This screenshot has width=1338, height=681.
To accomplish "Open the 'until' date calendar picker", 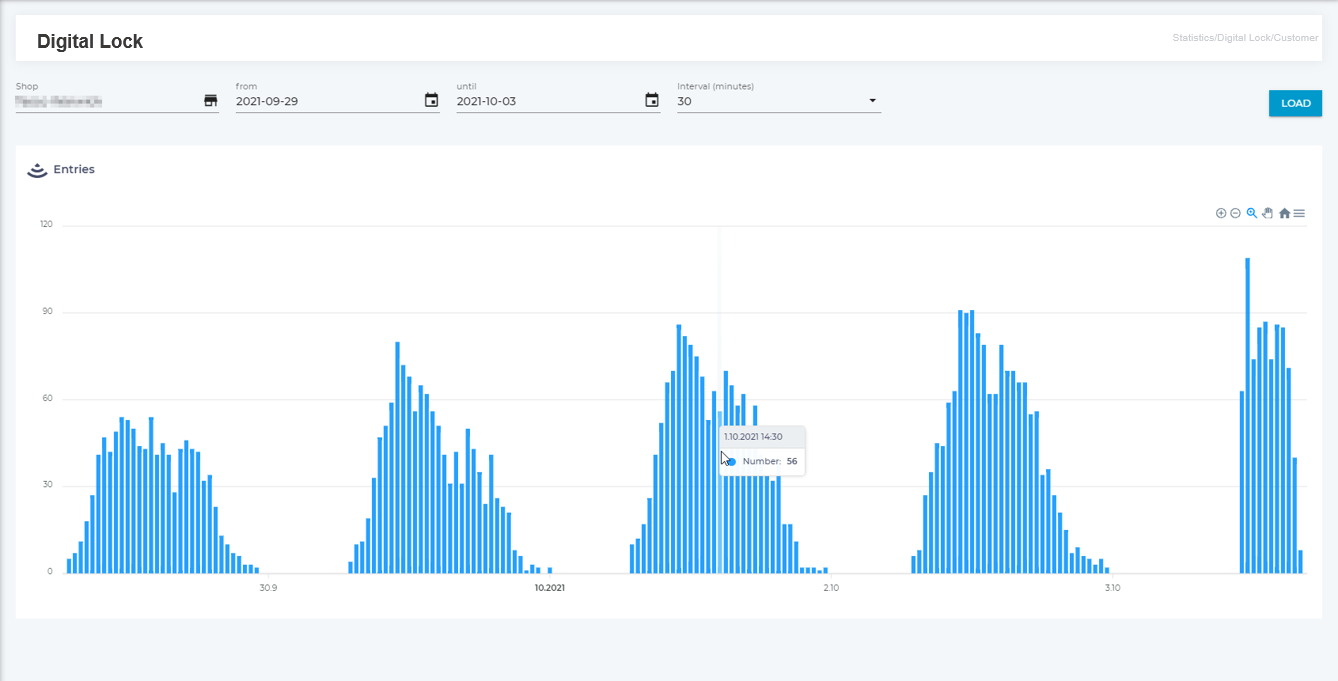I will [x=652, y=101].
